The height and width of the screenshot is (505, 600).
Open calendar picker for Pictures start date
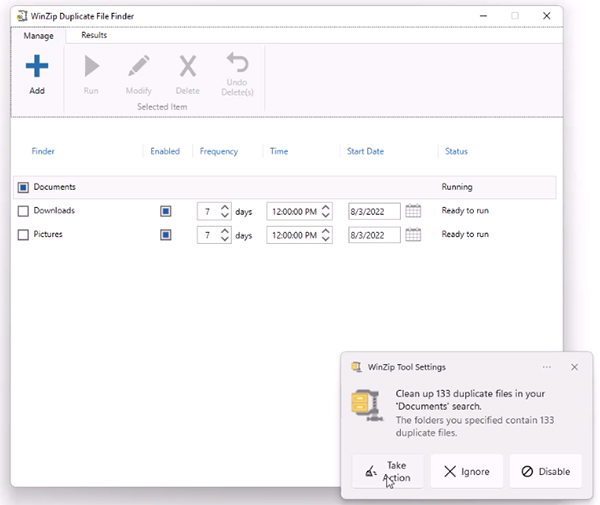(413, 235)
